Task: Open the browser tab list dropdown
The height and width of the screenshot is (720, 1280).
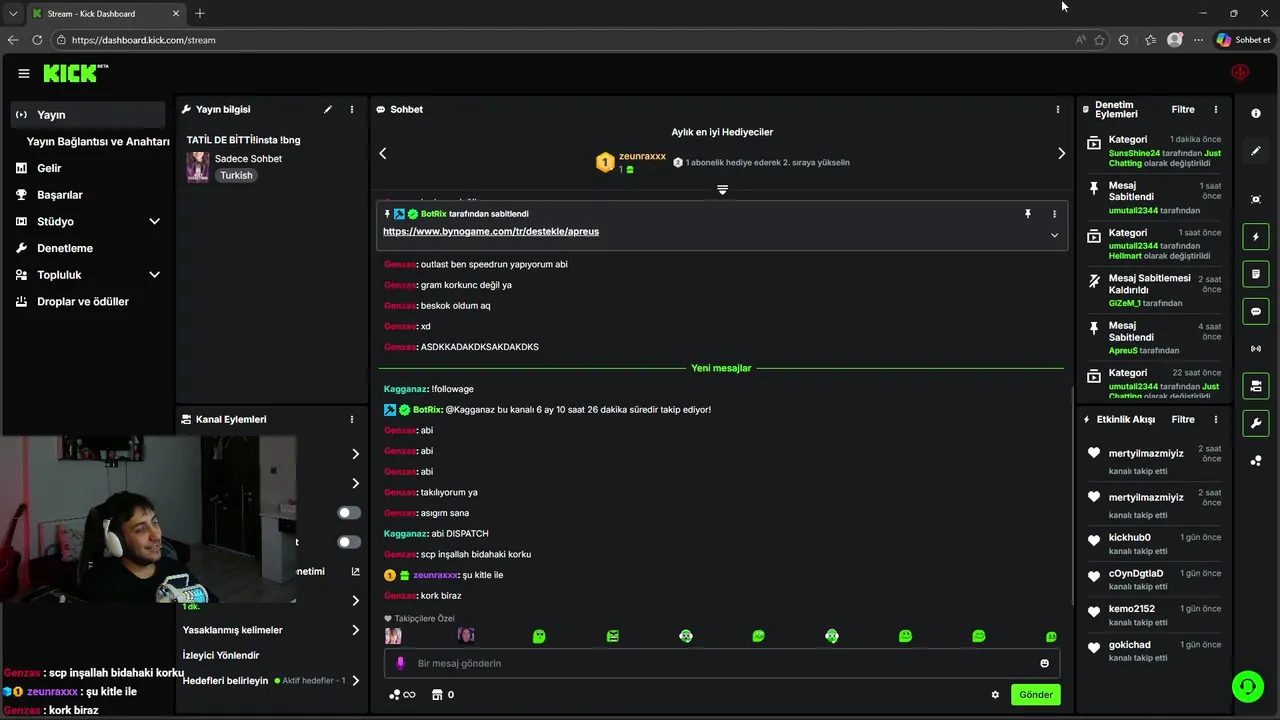Action: (13, 13)
